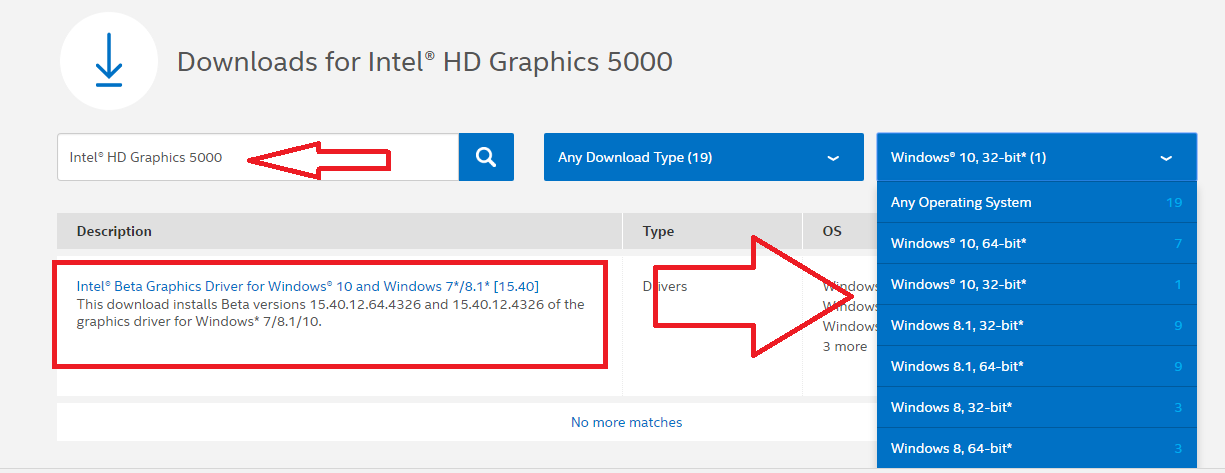This screenshot has width=1225, height=473.
Task: Pick Windows 8, 64-bit from the dropdown
Action: 1036,448
